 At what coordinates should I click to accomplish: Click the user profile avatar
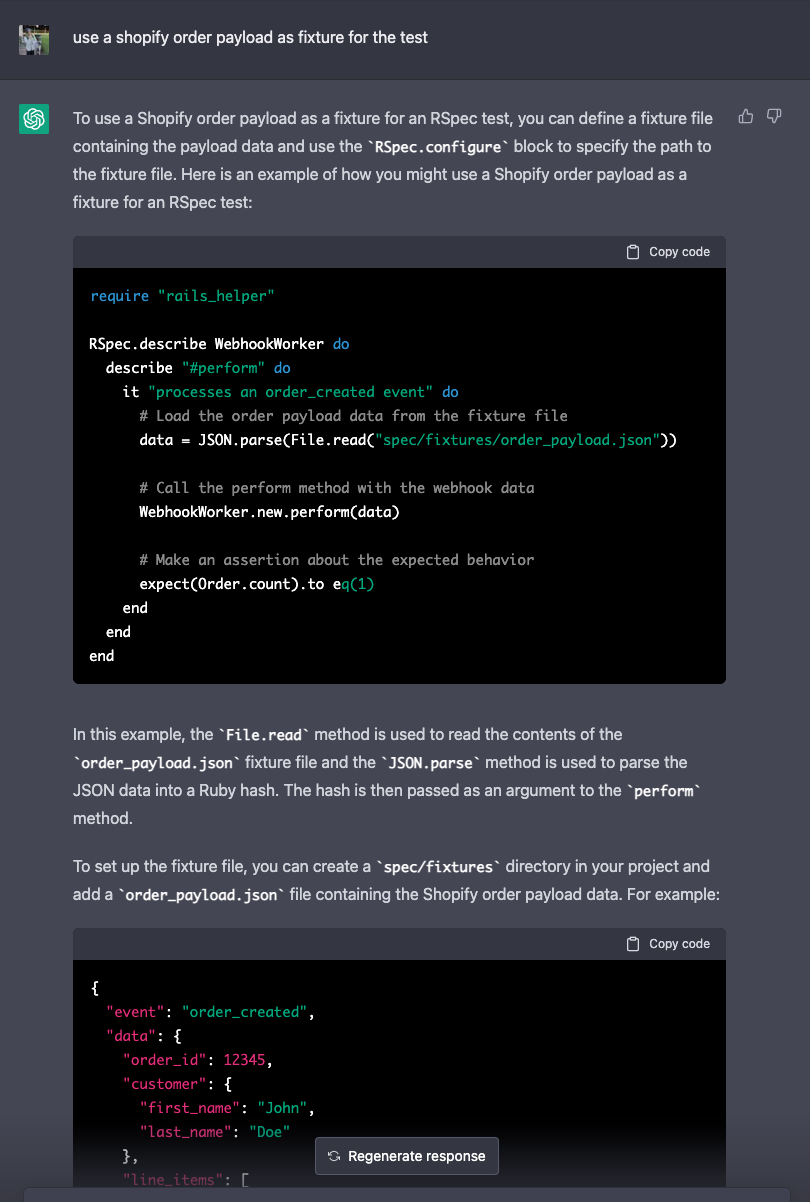tap(34, 39)
